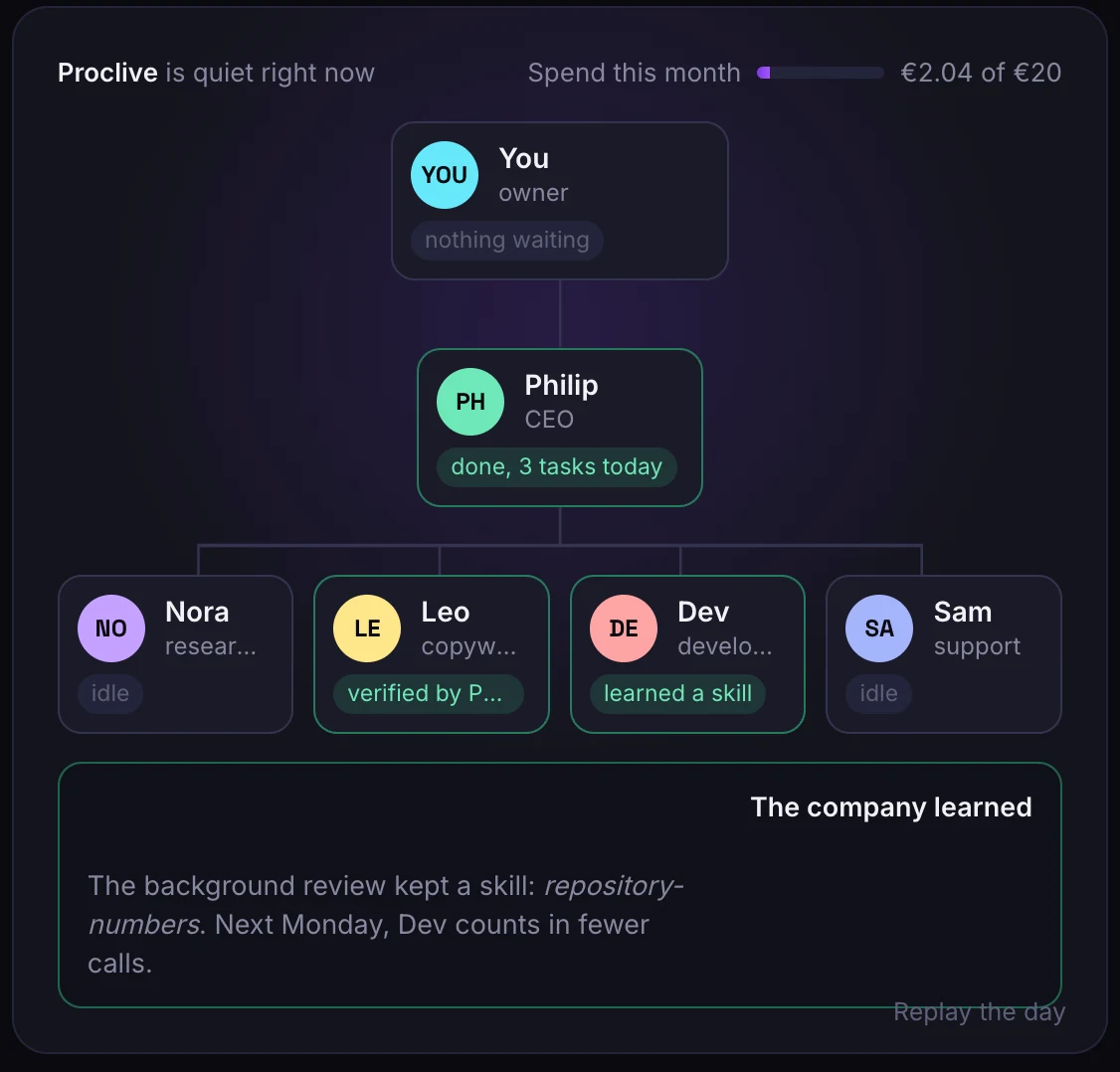Click Philip's PH avatar circle
The height and width of the screenshot is (1072, 1120).
pyautogui.click(x=470, y=402)
